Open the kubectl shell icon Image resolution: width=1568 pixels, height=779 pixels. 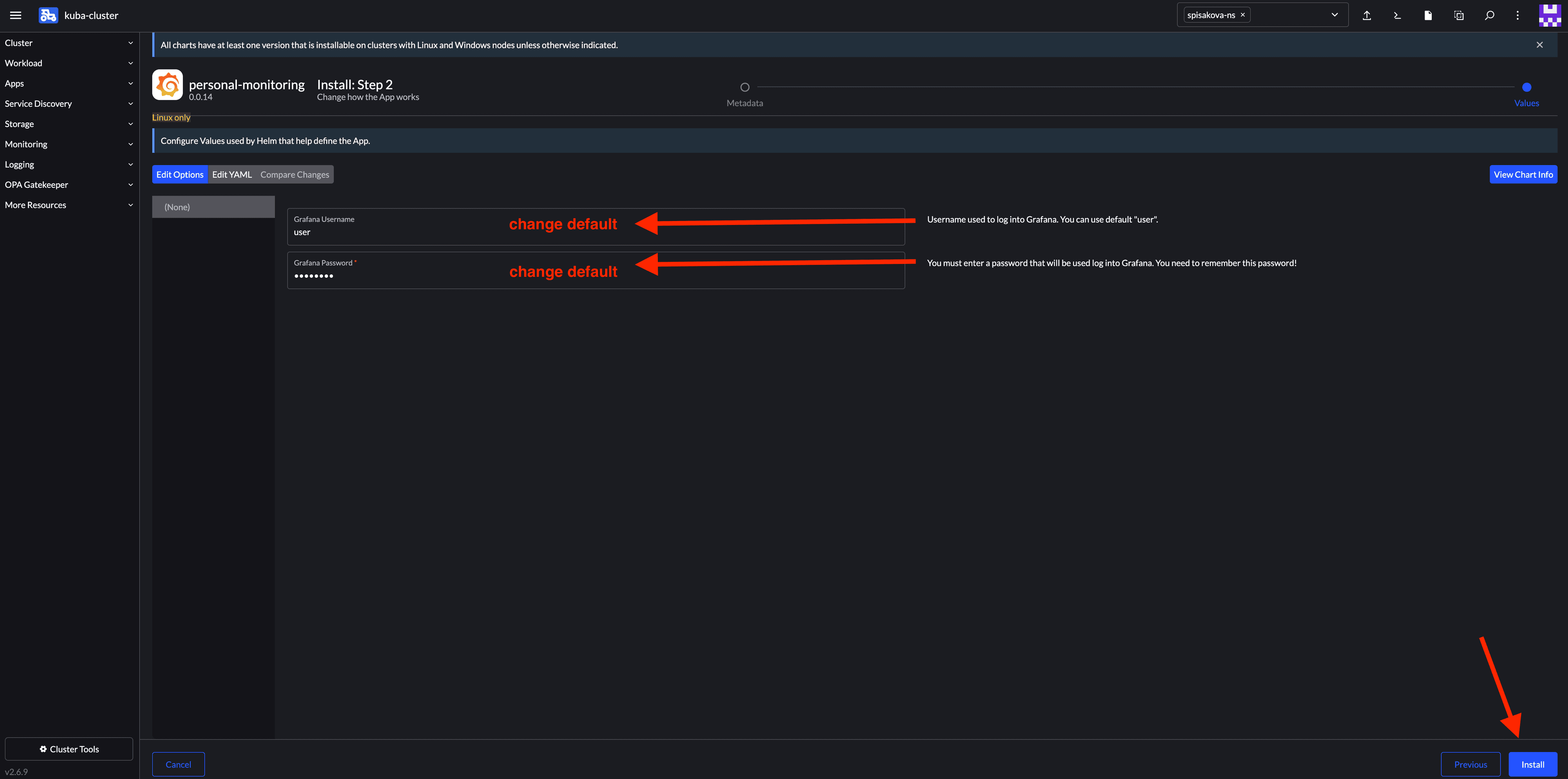click(x=1397, y=15)
